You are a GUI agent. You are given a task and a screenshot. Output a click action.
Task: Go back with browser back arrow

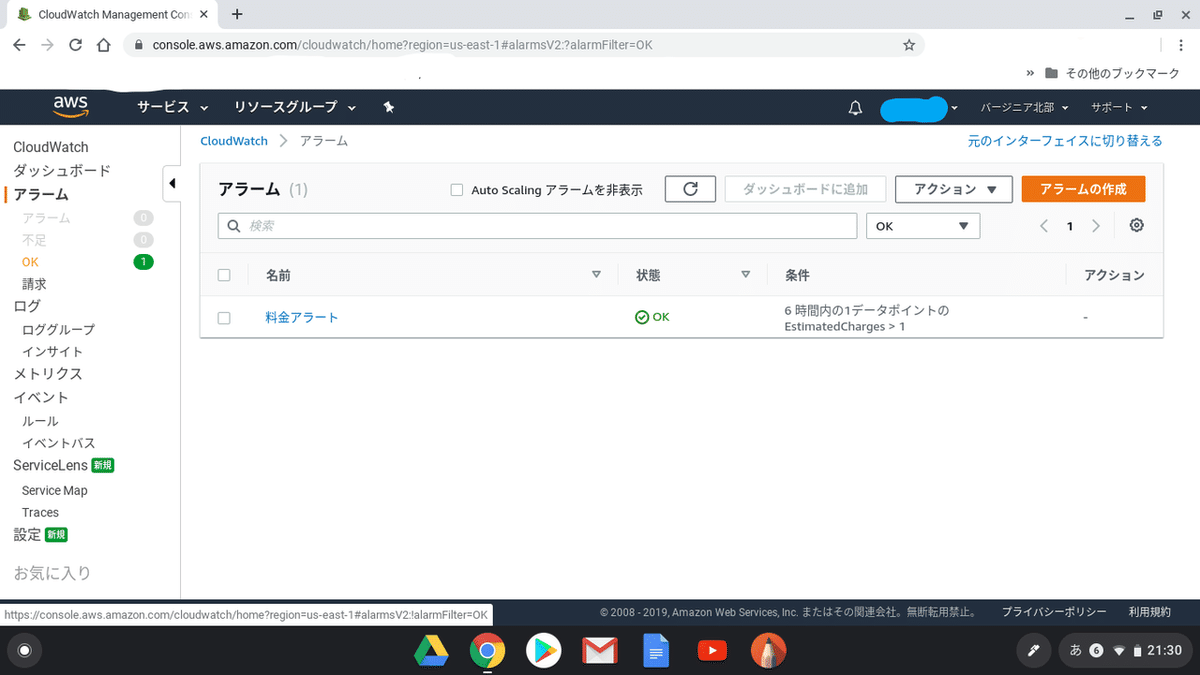coord(20,45)
